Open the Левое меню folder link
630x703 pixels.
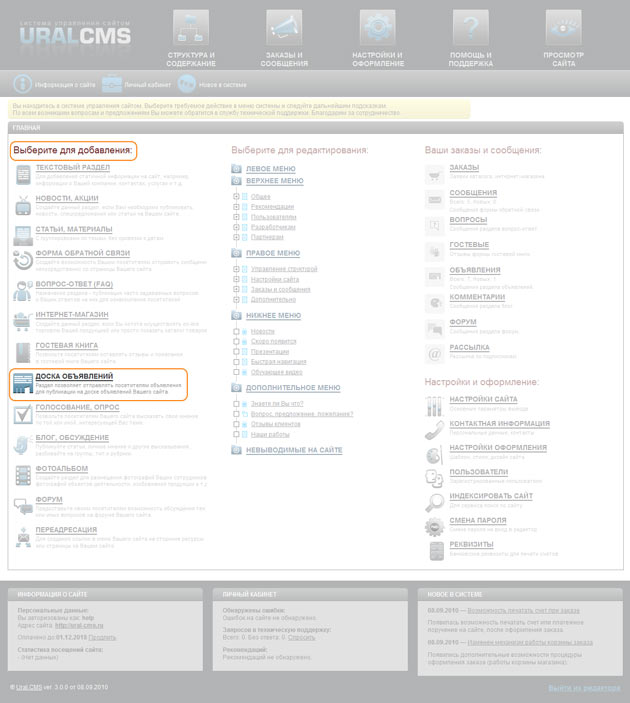pos(270,169)
